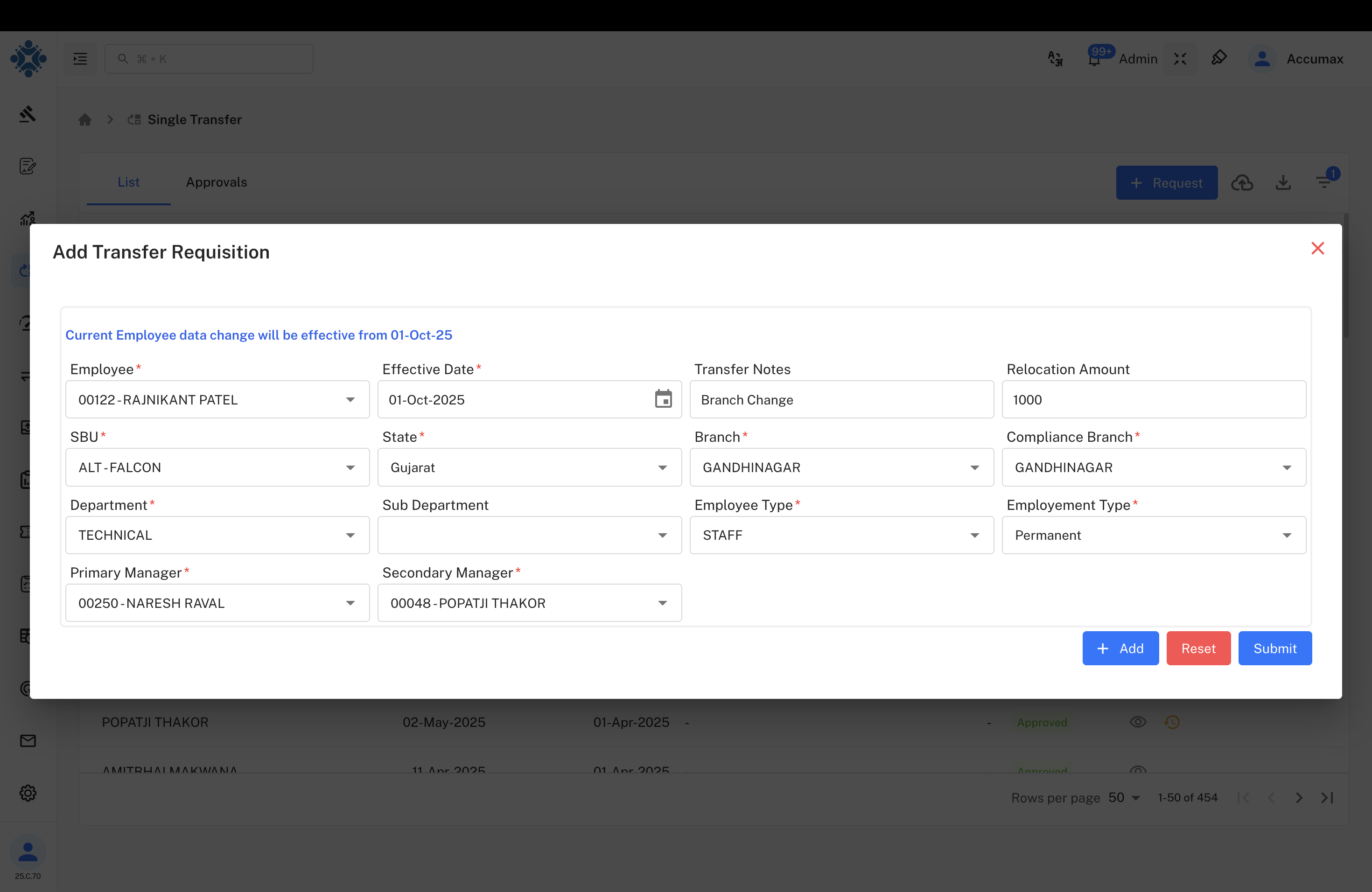Open the mail icon in the left sidebar
Image resolution: width=1372 pixels, height=892 pixels.
(x=28, y=740)
